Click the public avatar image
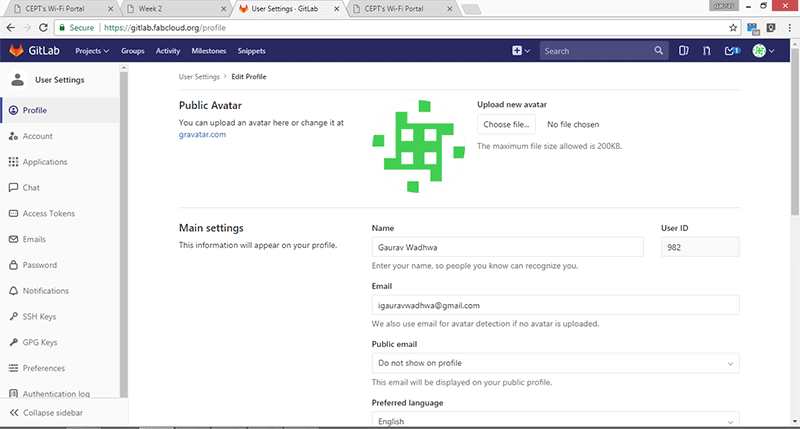Image resolution: width=800 pixels, height=429 pixels. tap(419, 146)
